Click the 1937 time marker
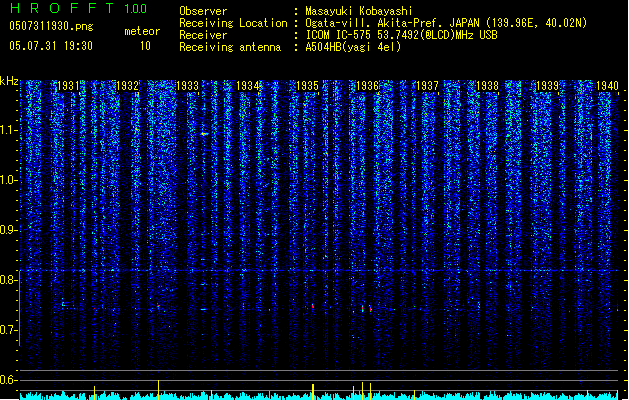Screen dimensions: 629x400 tap(427, 86)
